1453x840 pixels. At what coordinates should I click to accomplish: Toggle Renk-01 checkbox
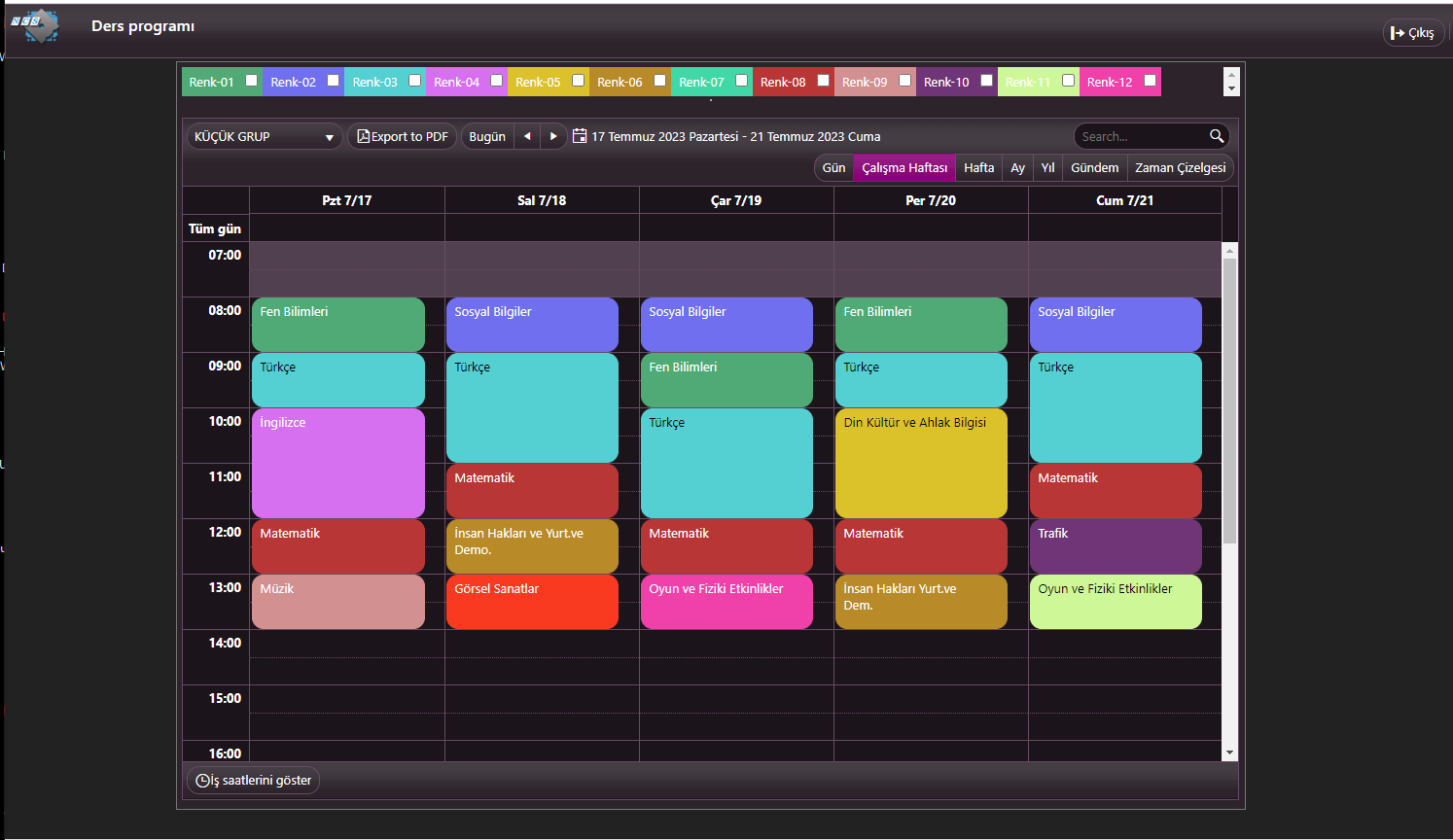pyautogui.click(x=251, y=81)
